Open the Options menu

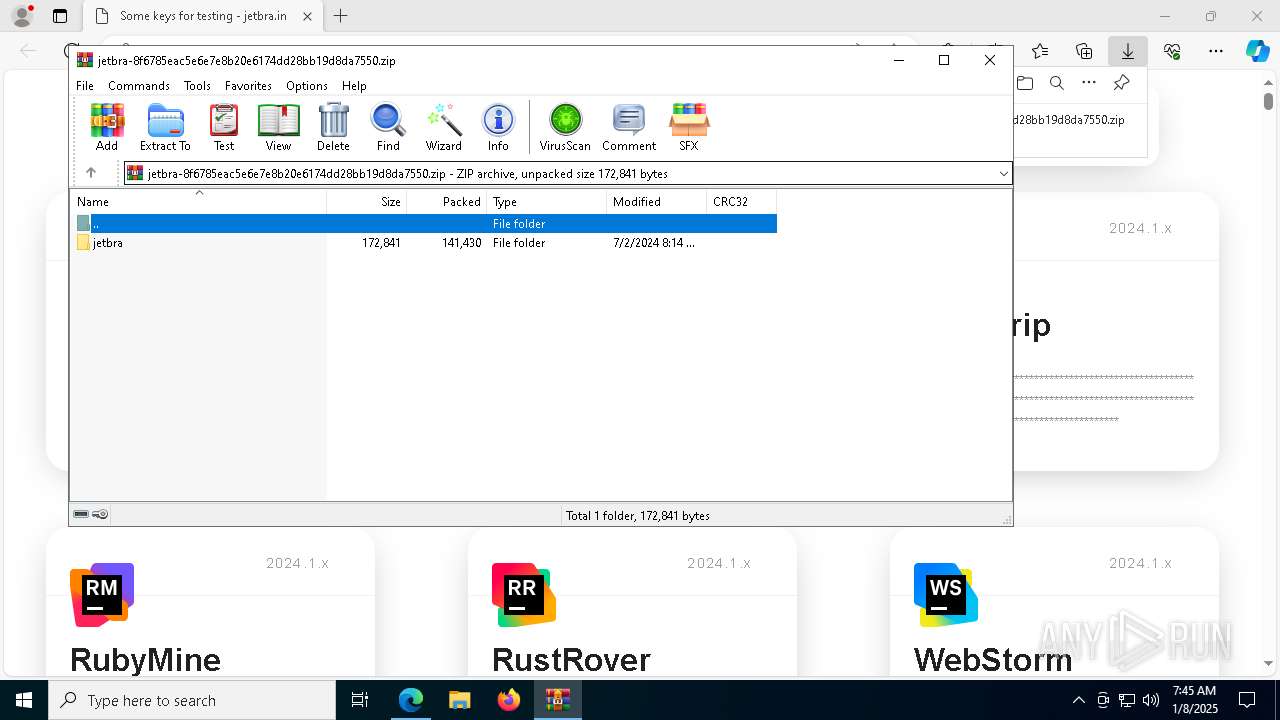tap(307, 86)
